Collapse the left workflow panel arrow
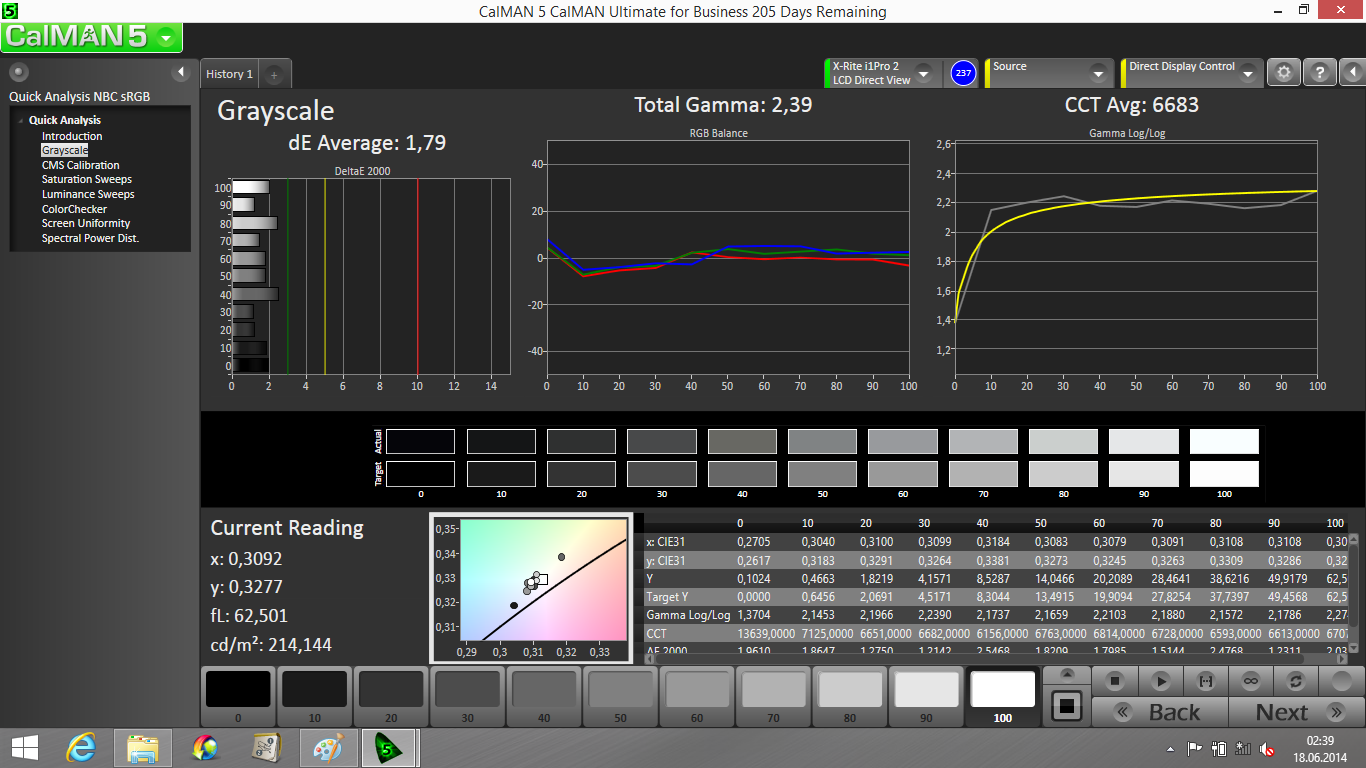Viewport: 1366px width, 768px height. pos(181,72)
